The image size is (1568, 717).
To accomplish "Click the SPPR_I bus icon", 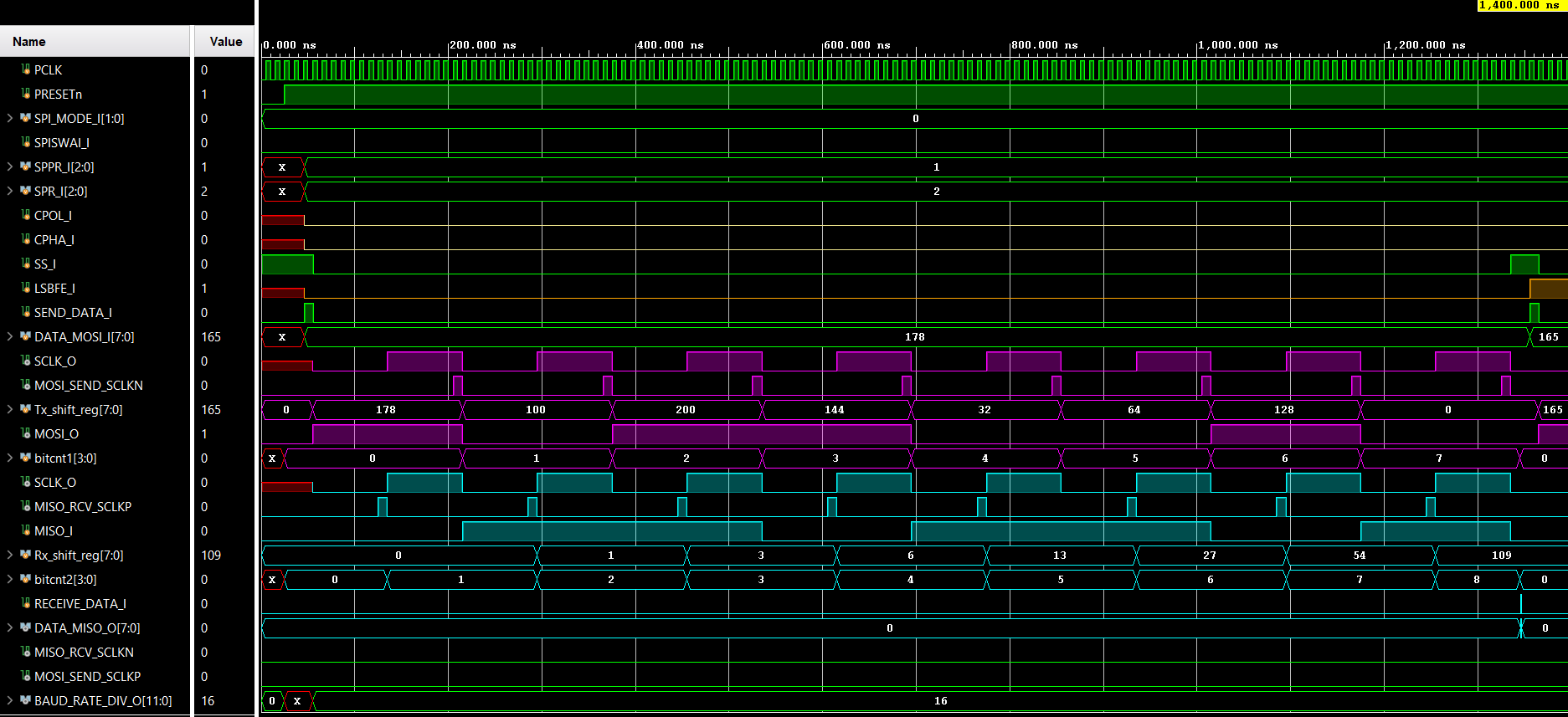I will pyautogui.click(x=26, y=167).
